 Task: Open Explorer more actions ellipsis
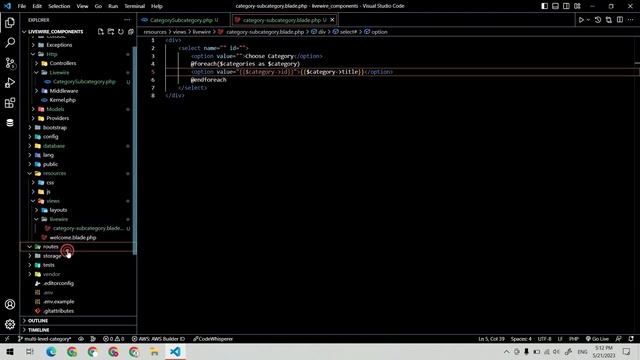(x=127, y=20)
